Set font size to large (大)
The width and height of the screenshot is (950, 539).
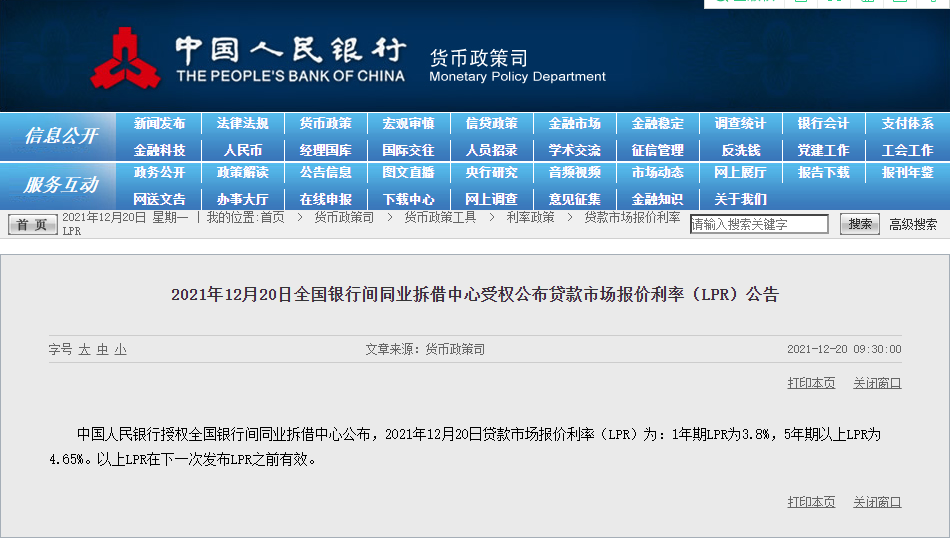point(85,349)
